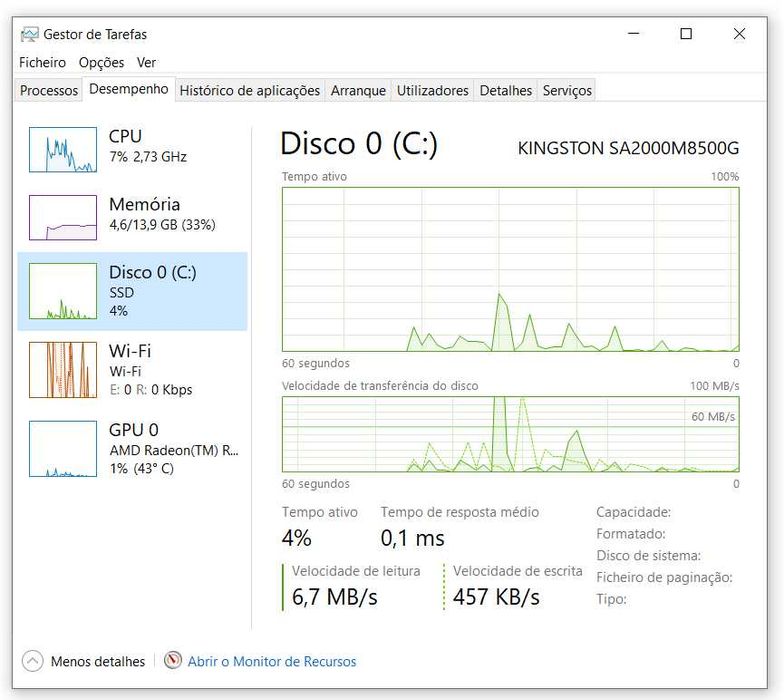784x700 pixels.
Task: Switch to the Serviços tab
Action: point(567,90)
